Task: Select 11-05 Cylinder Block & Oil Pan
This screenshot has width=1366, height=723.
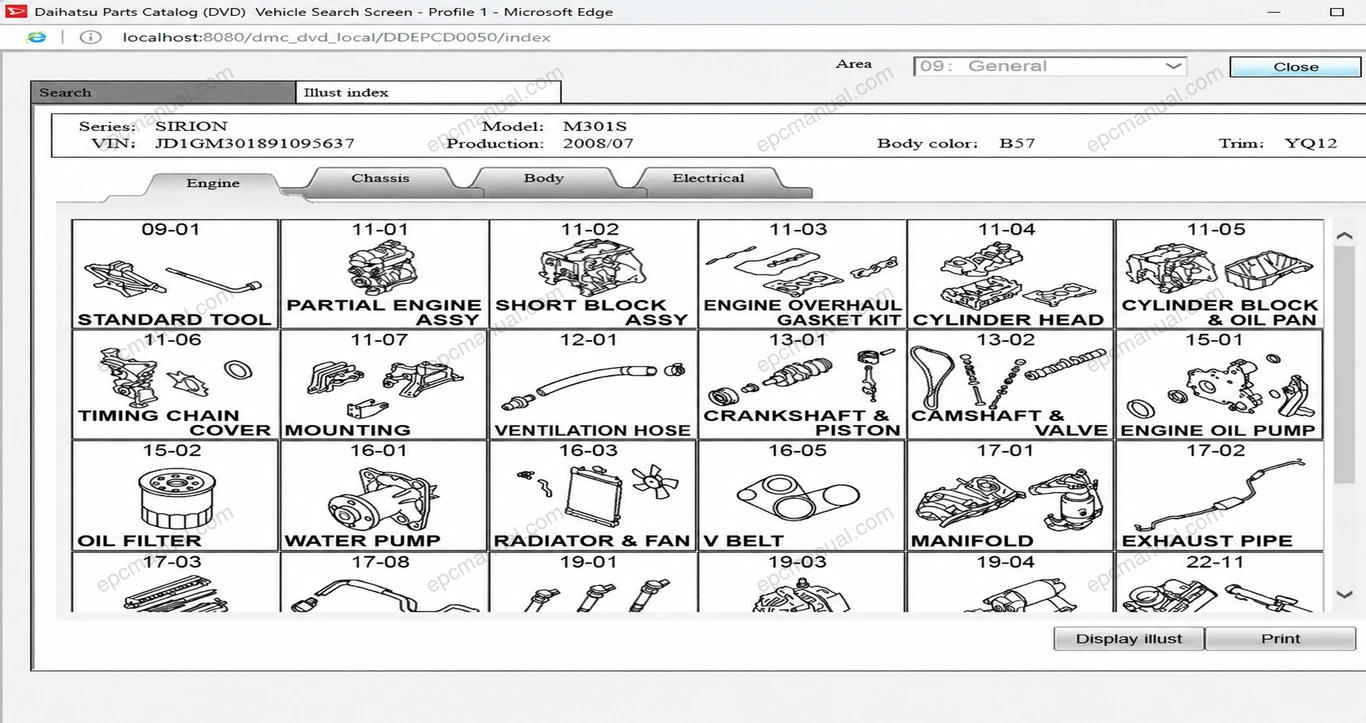Action: 1219,275
